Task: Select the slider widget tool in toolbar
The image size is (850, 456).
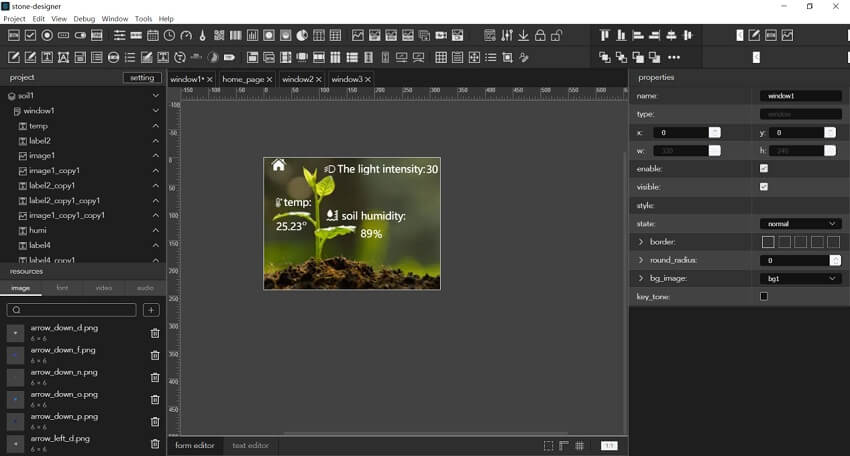Action: point(119,35)
